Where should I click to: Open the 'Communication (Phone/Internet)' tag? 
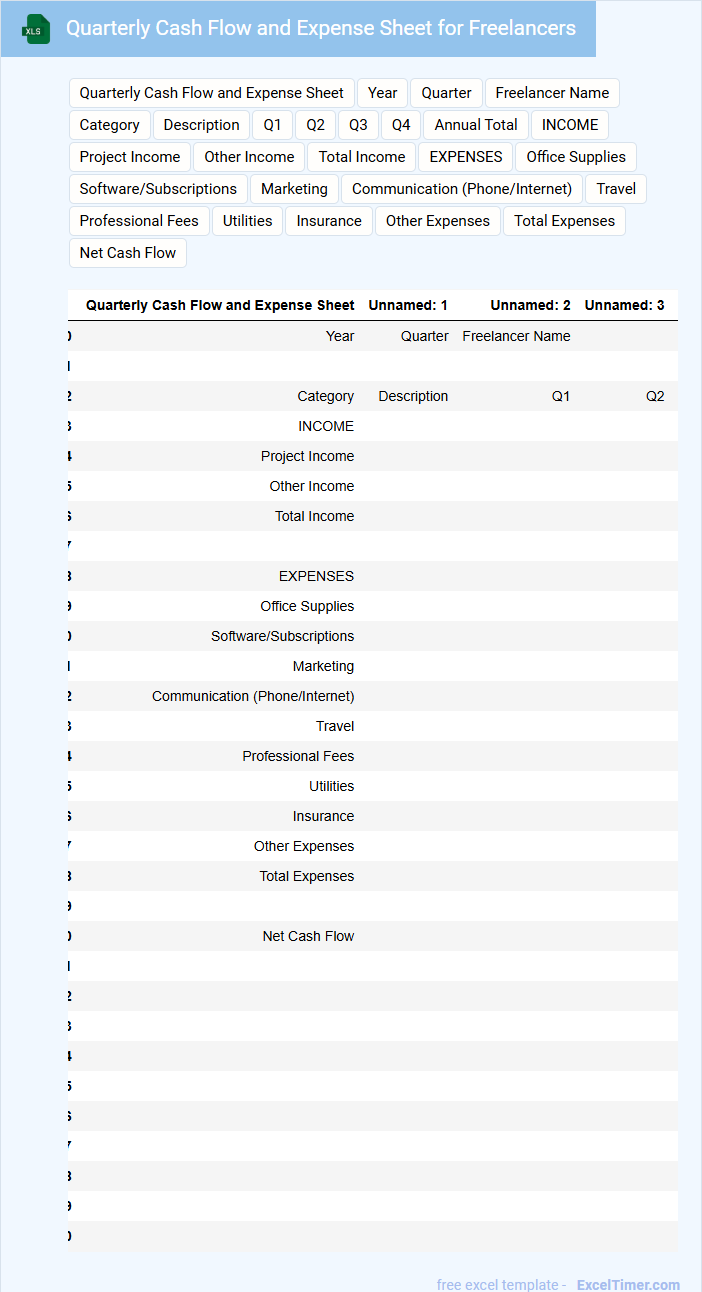click(x=462, y=189)
